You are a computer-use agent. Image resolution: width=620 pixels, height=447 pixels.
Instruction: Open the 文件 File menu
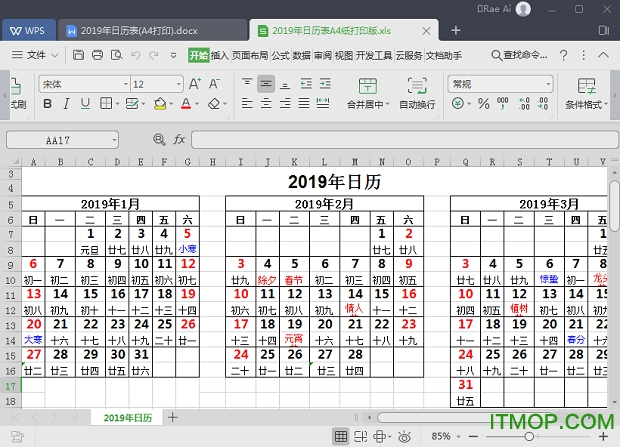[x=35, y=55]
